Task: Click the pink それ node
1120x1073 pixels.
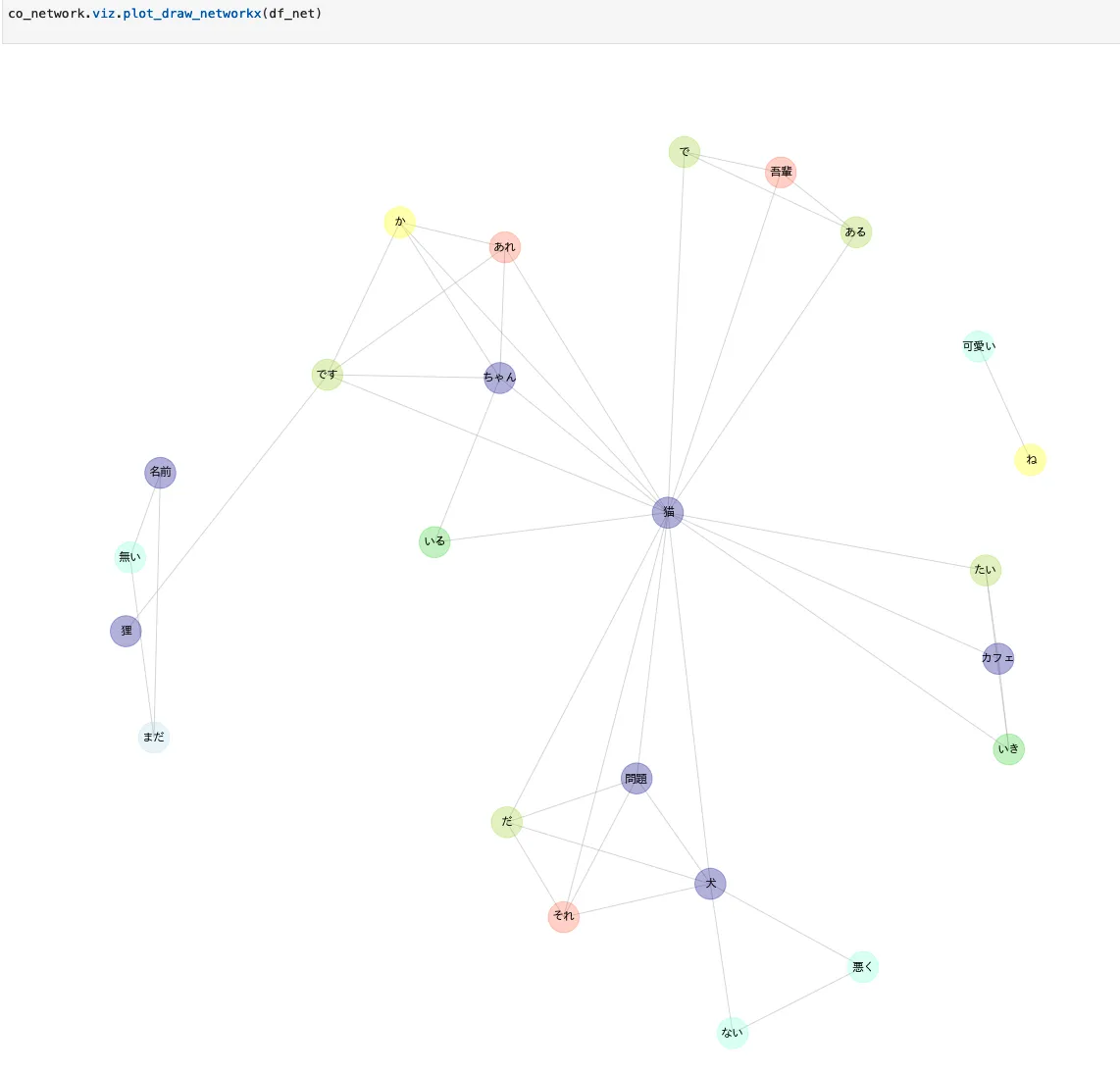Action: [x=564, y=916]
